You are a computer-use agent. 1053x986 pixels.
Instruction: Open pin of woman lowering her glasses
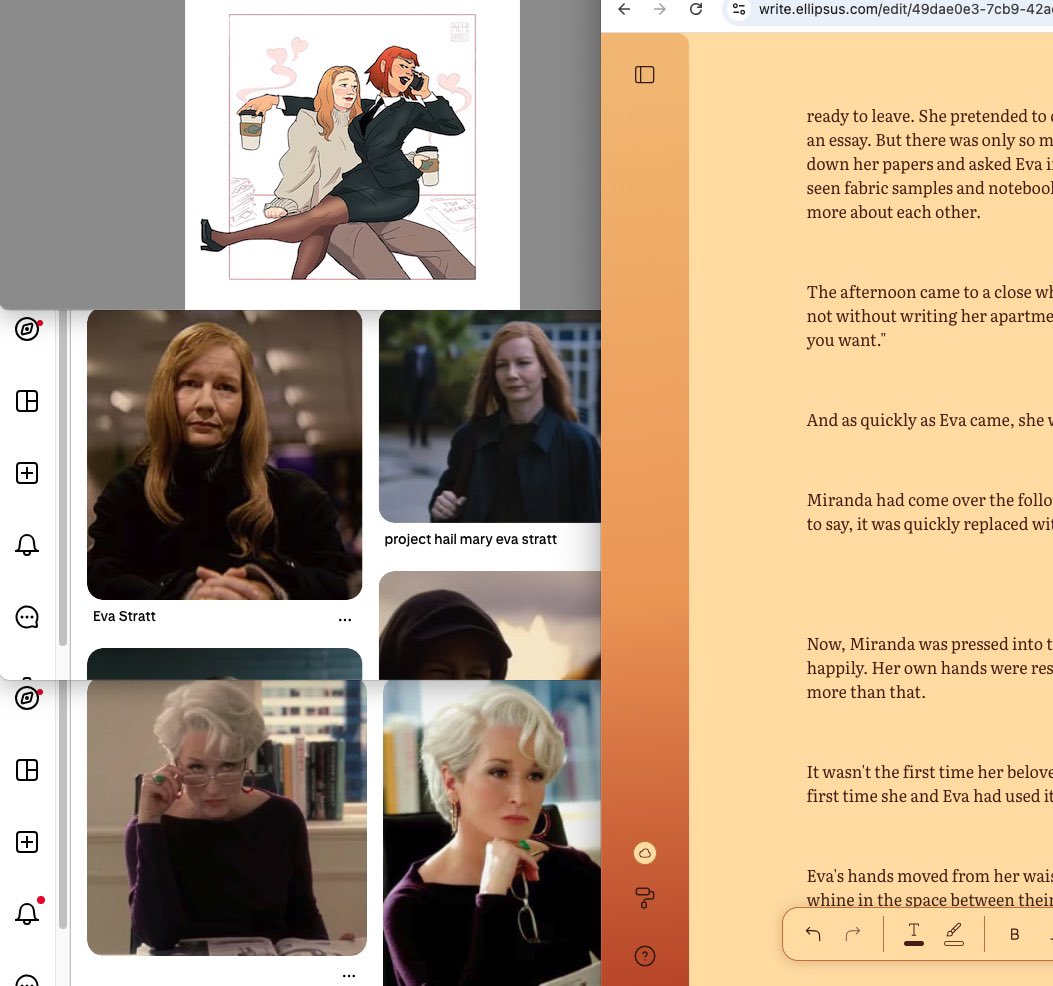click(227, 817)
